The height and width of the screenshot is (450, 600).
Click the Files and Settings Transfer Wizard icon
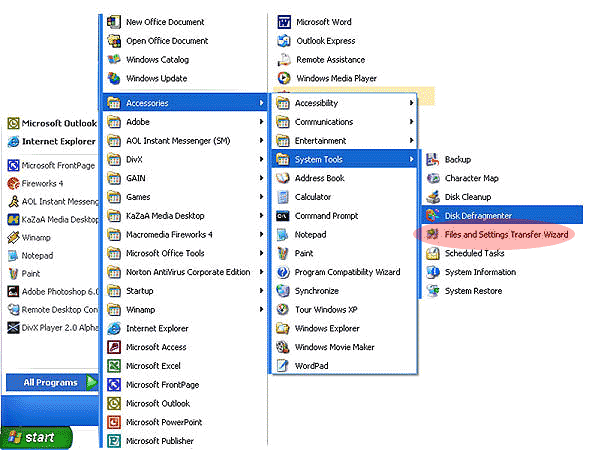pos(432,234)
